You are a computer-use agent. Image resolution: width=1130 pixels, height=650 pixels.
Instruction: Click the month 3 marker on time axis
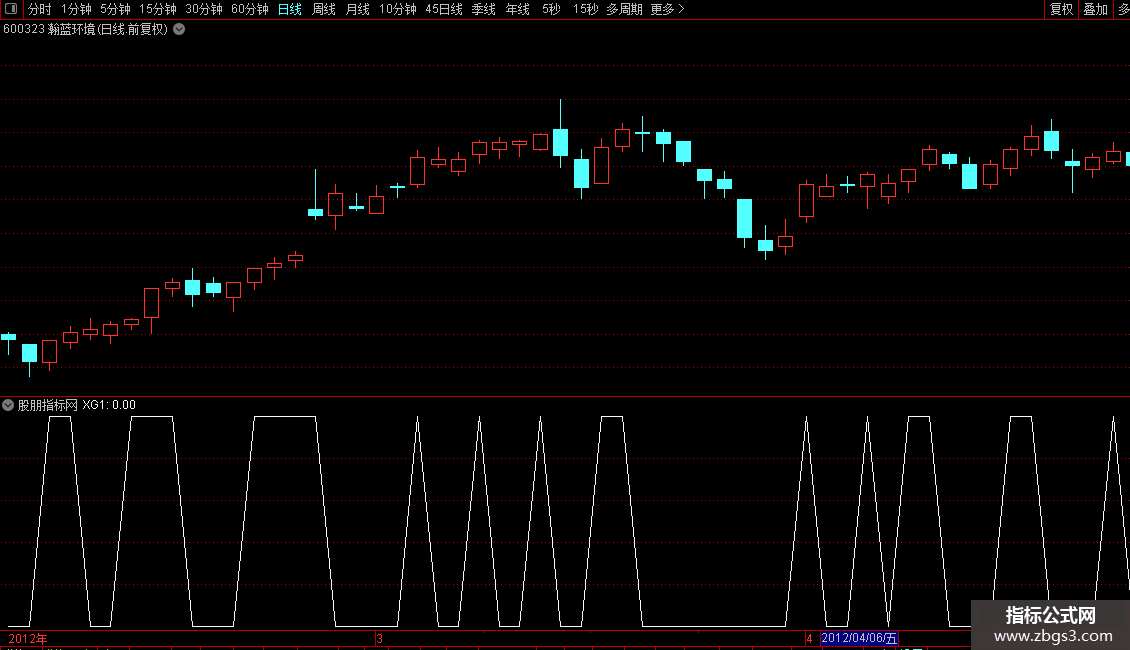point(379,638)
